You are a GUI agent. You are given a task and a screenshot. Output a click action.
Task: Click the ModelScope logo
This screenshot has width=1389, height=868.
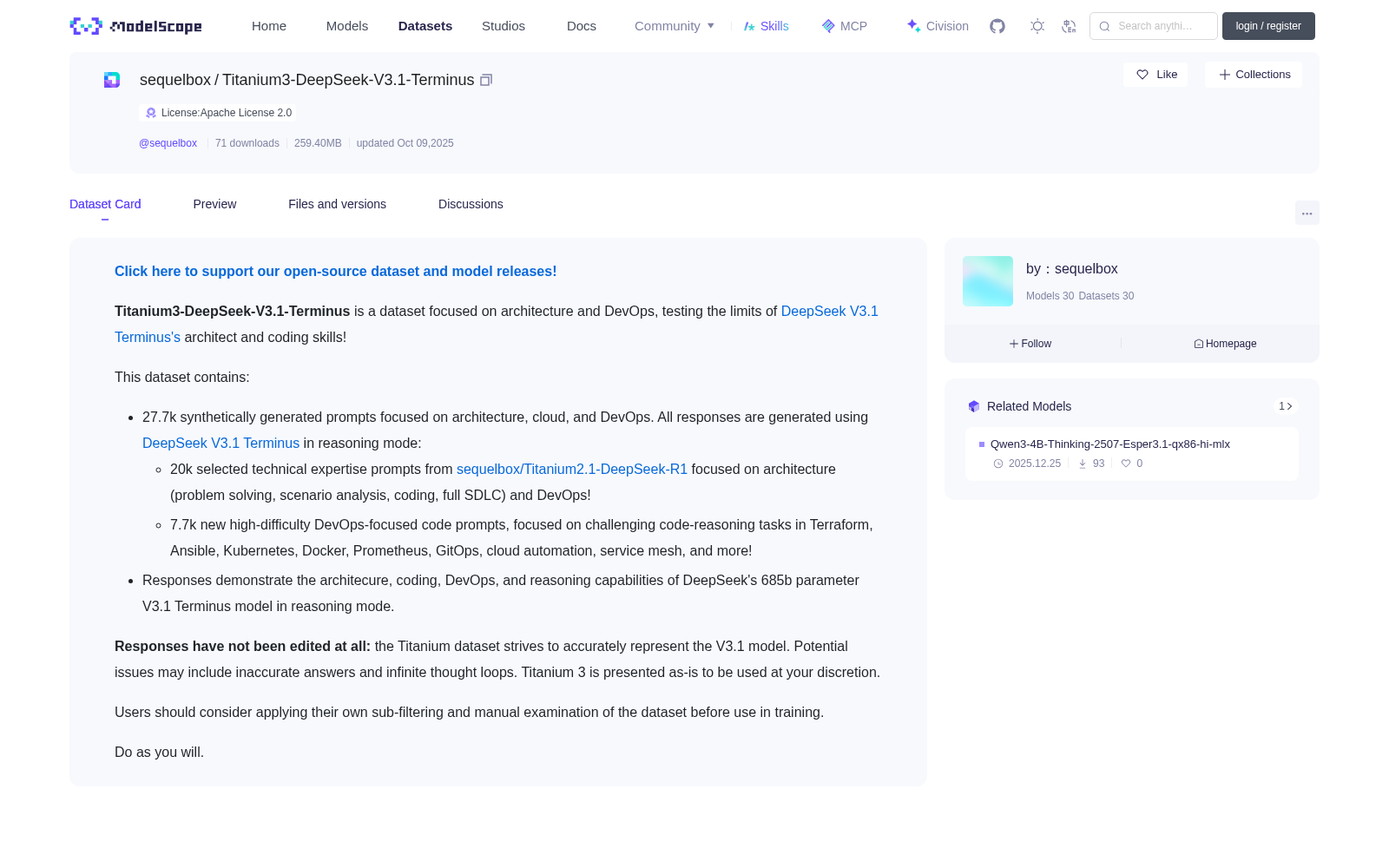pos(135,26)
